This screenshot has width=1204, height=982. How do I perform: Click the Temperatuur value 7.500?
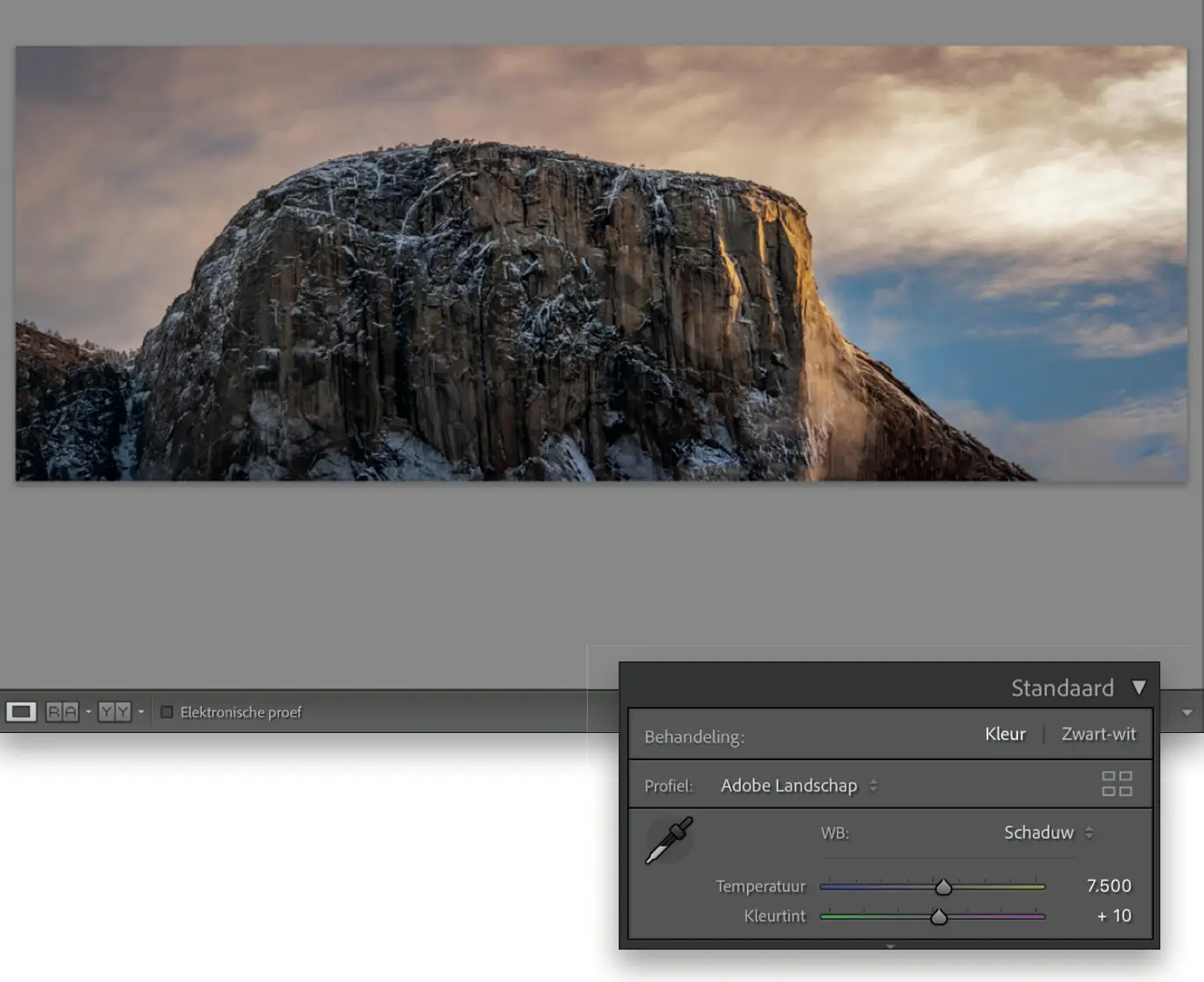point(1109,886)
